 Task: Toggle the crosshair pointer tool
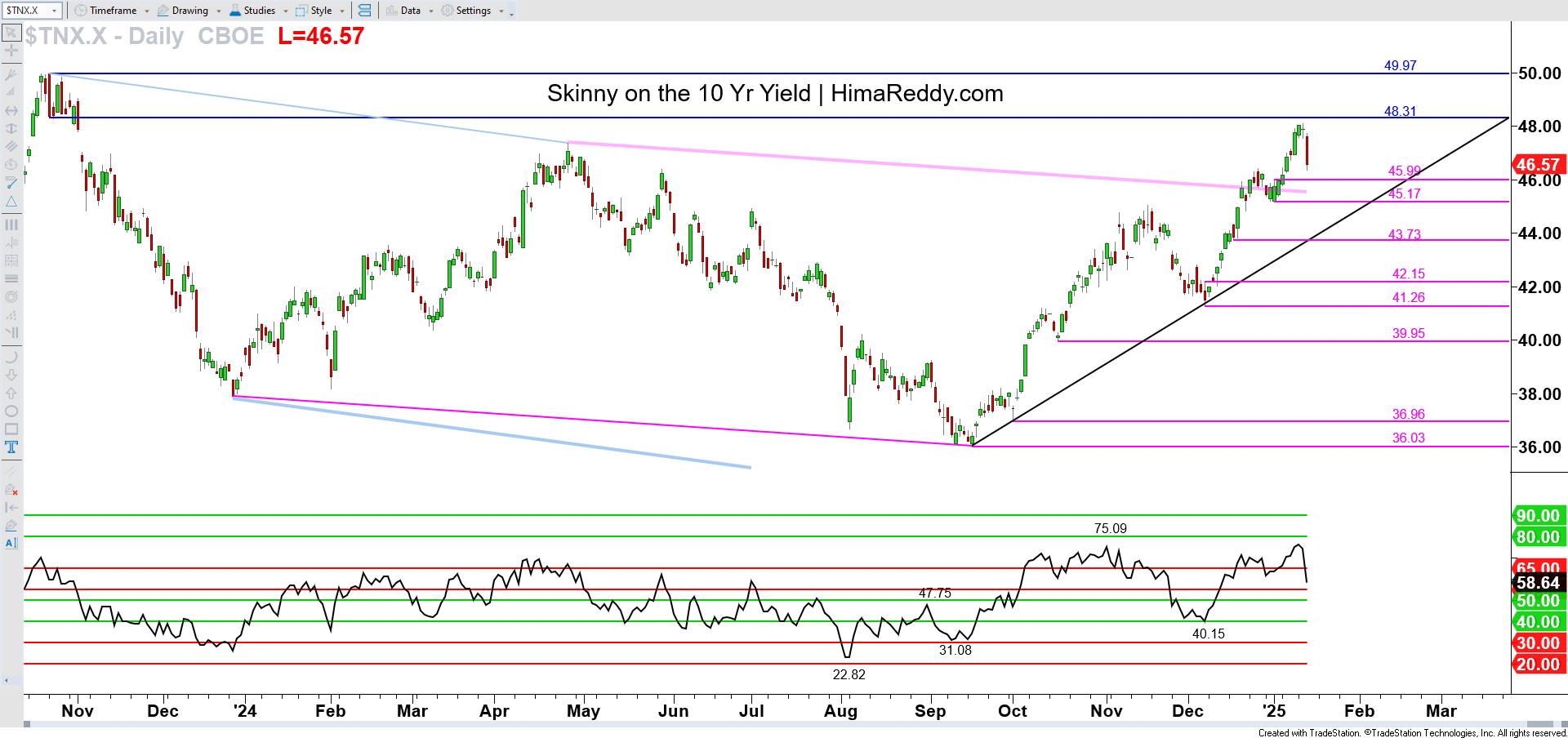pyautogui.click(x=11, y=50)
